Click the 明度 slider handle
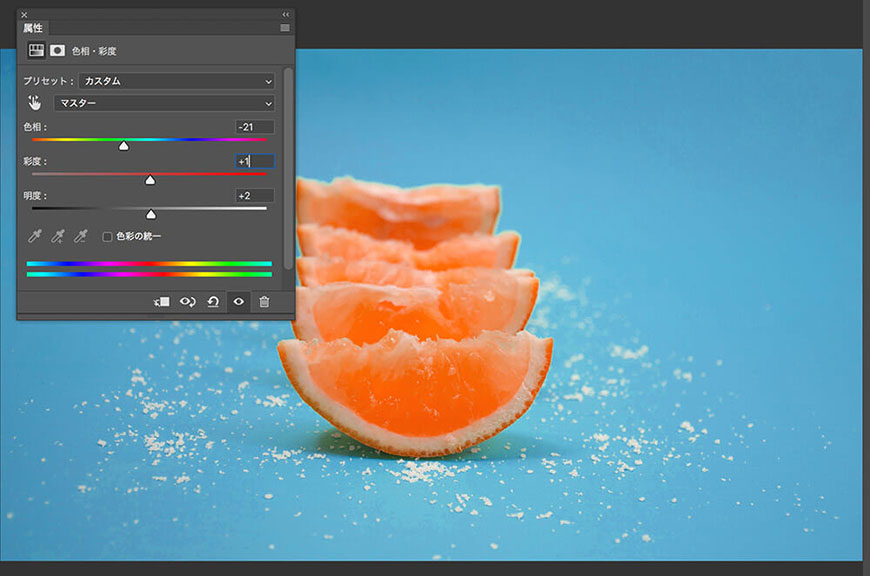 (151, 214)
